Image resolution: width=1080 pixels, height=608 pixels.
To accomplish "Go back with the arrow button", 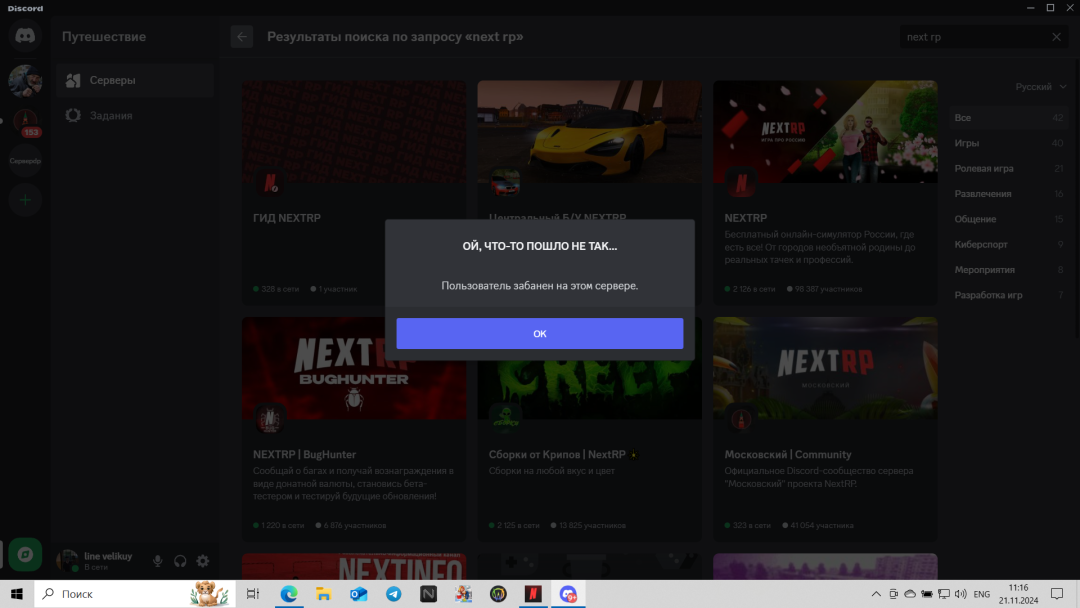I will click(242, 36).
